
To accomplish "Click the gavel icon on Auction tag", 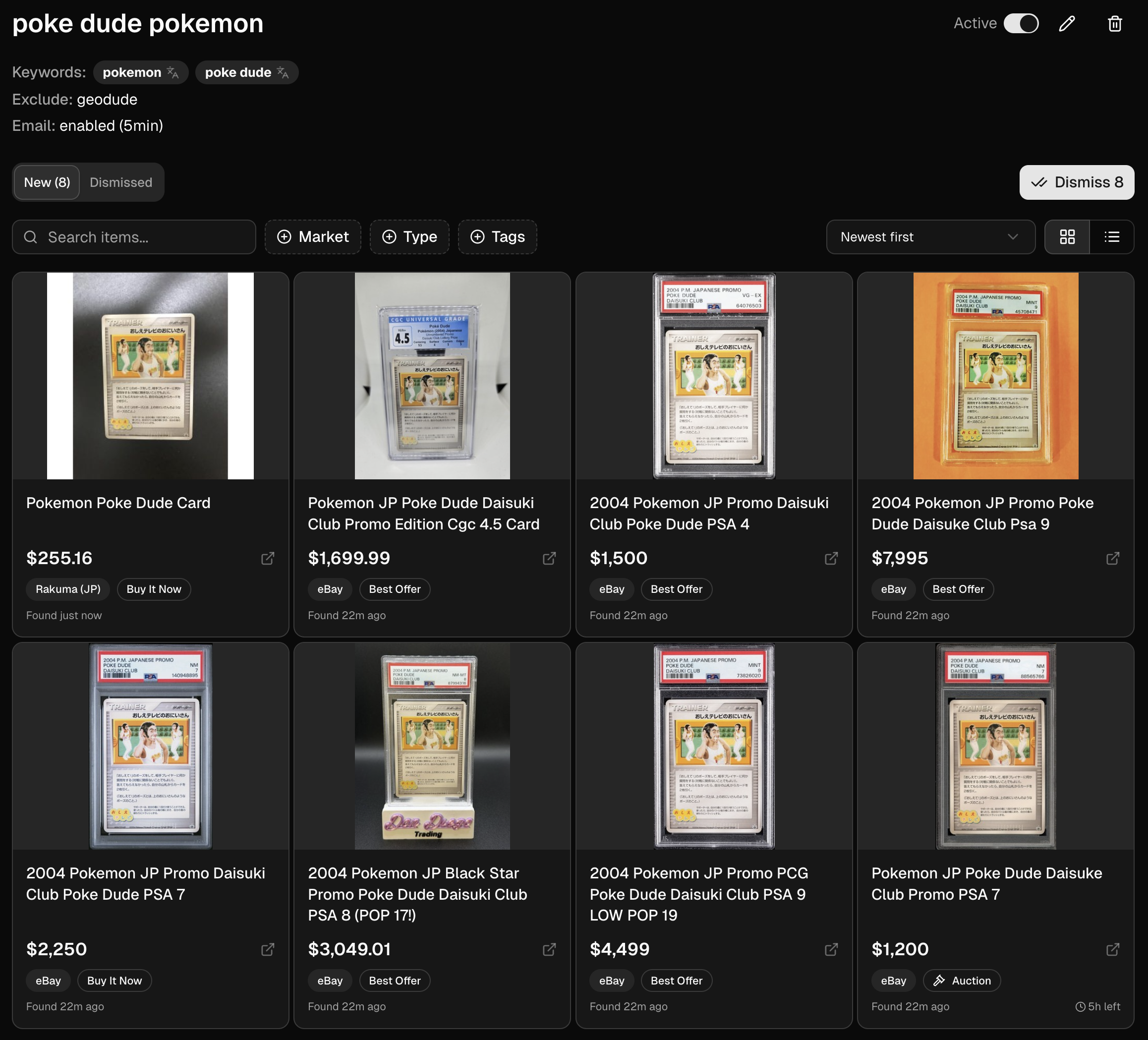I will coord(939,980).
